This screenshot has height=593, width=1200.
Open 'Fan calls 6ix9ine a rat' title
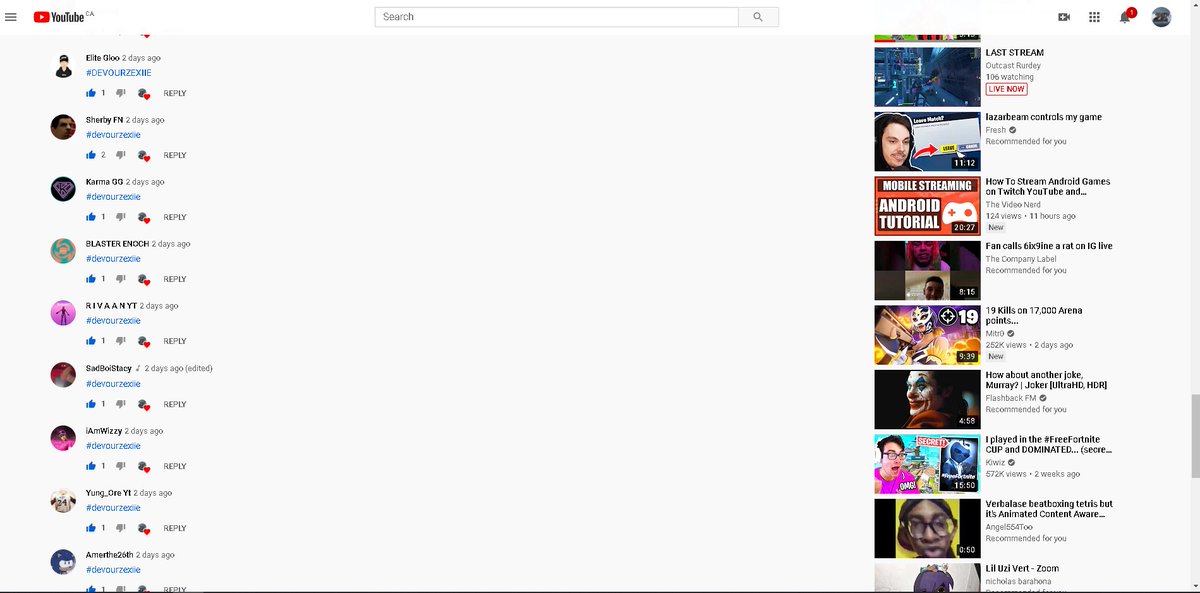coord(1049,246)
